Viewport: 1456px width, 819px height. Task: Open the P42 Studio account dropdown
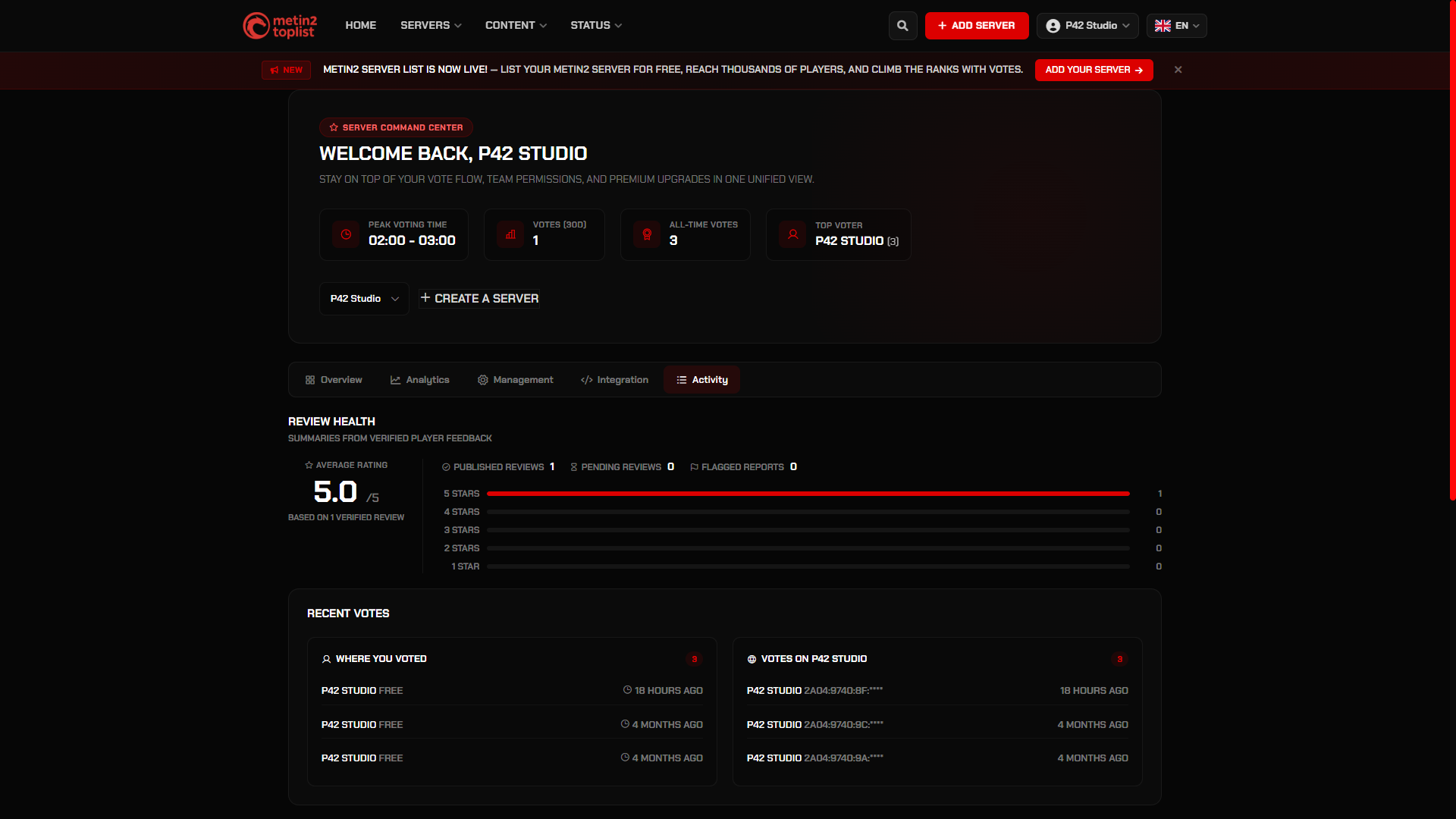[1087, 26]
